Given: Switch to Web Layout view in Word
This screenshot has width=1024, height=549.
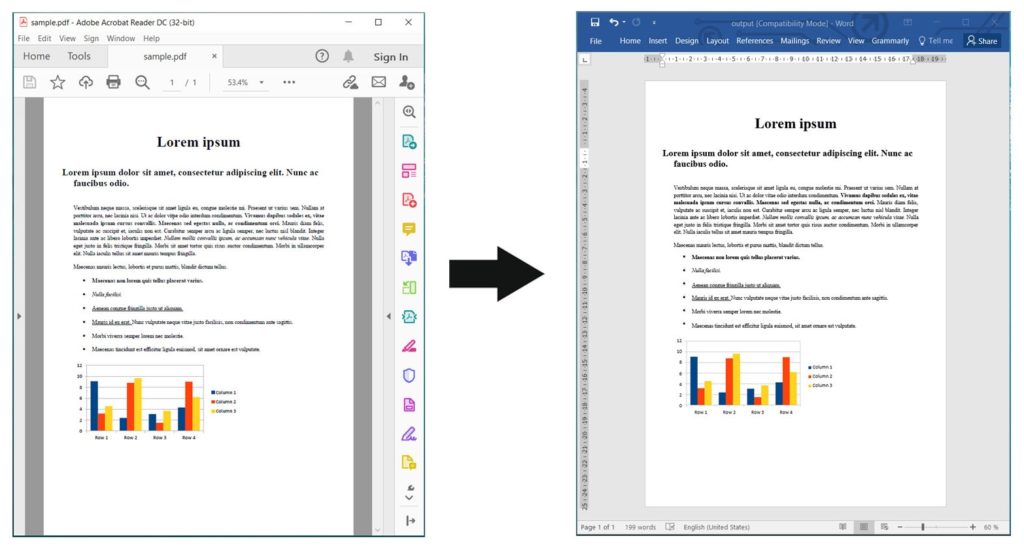Looking at the screenshot, I should (884, 527).
